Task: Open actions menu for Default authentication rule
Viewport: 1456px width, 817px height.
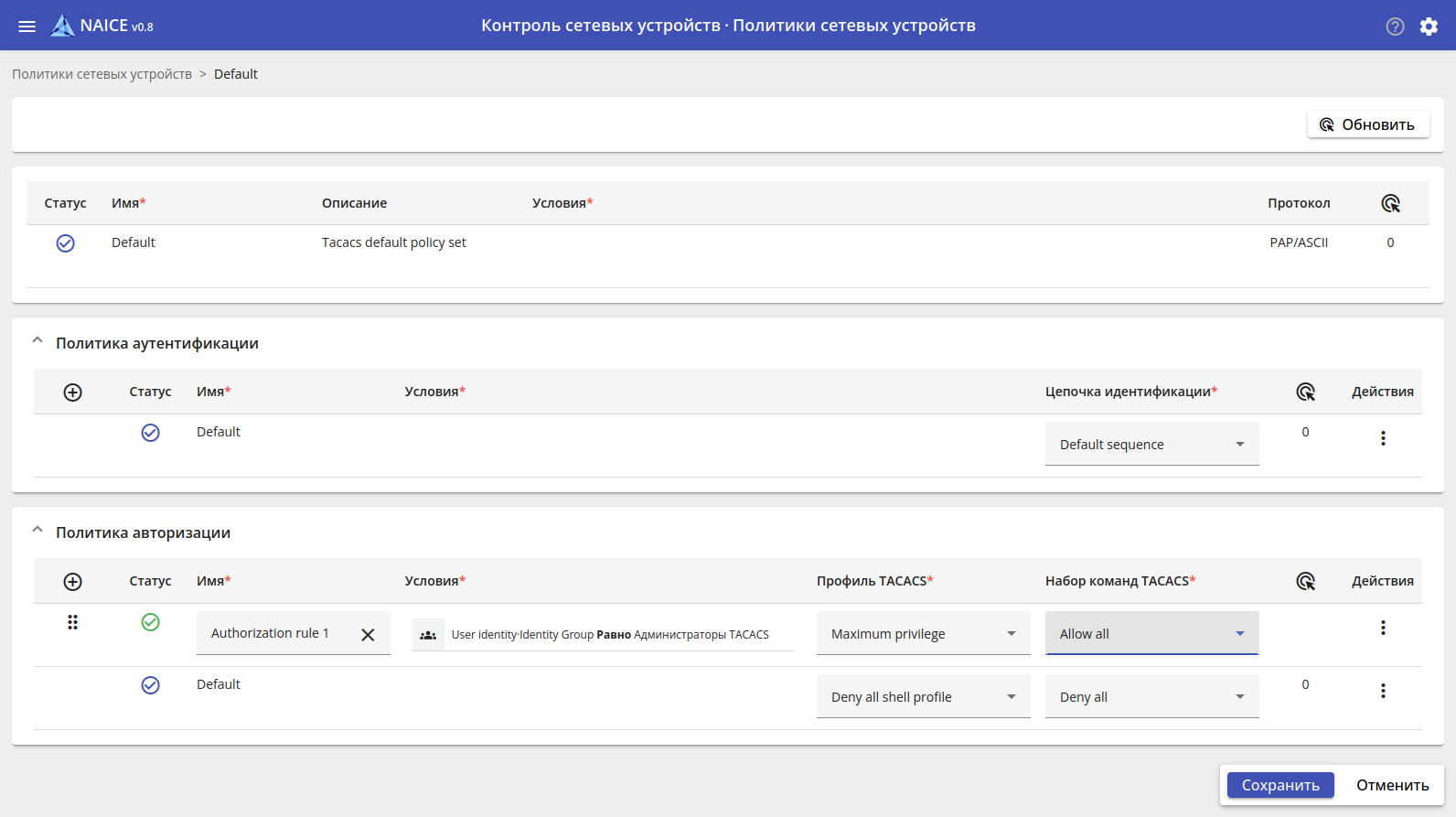Action: tap(1383, 438)
